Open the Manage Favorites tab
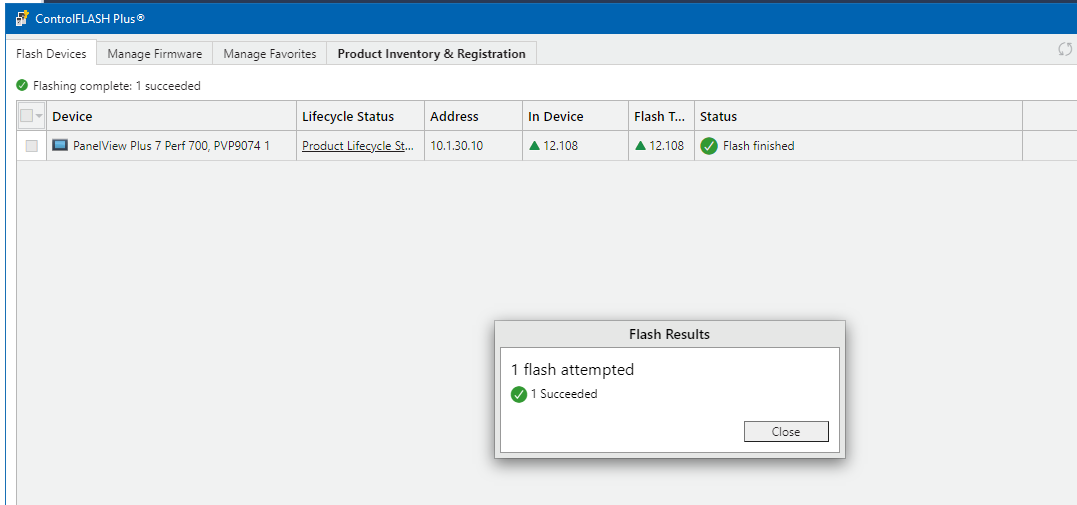The width and height of the screenshot is (1077, 505). coord(270,54)
